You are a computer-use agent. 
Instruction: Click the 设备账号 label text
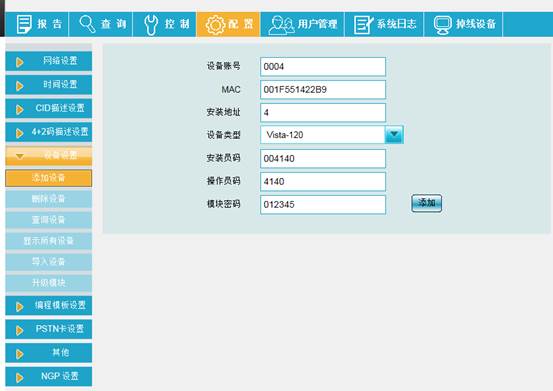coord(223,66)
